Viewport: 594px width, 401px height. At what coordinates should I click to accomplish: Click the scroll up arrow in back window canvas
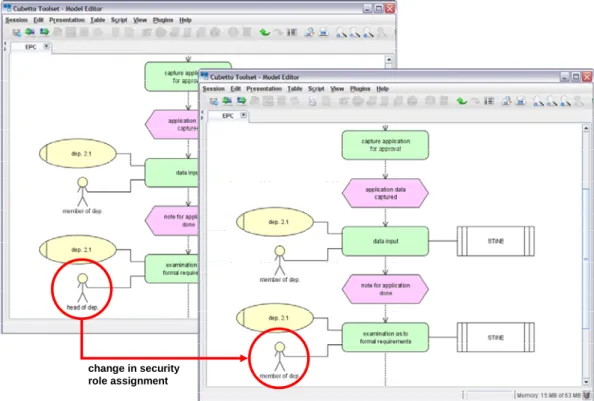389,60
